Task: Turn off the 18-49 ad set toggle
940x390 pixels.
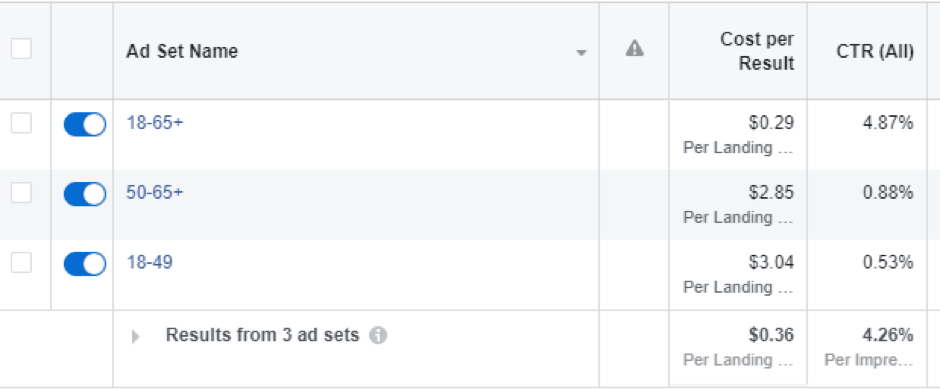Action: [x=85, y=264]
